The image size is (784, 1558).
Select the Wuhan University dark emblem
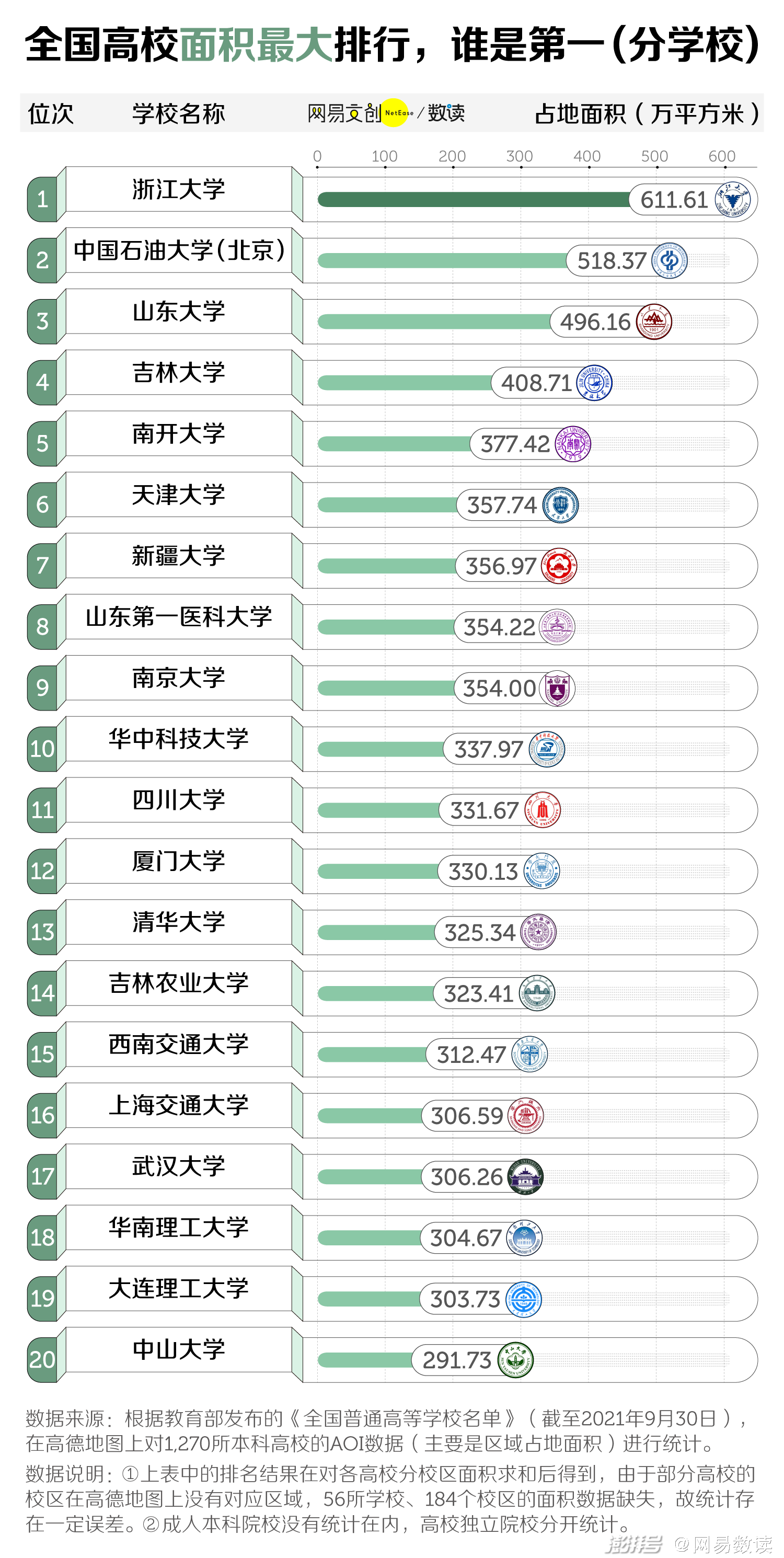point(525,1176)
